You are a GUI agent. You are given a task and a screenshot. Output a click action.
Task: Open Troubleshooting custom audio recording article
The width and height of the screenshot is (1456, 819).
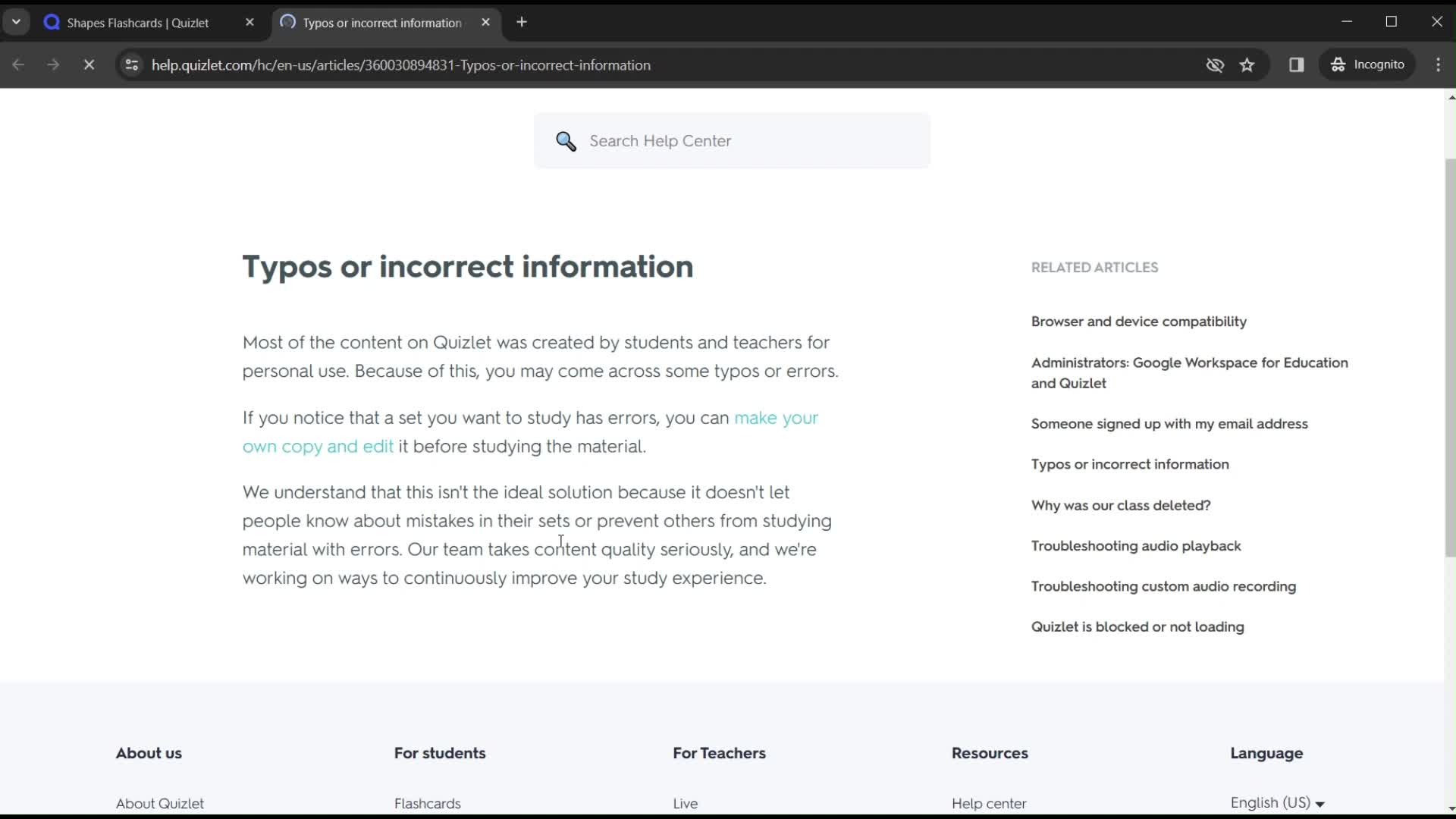[x=1163, y=586]
